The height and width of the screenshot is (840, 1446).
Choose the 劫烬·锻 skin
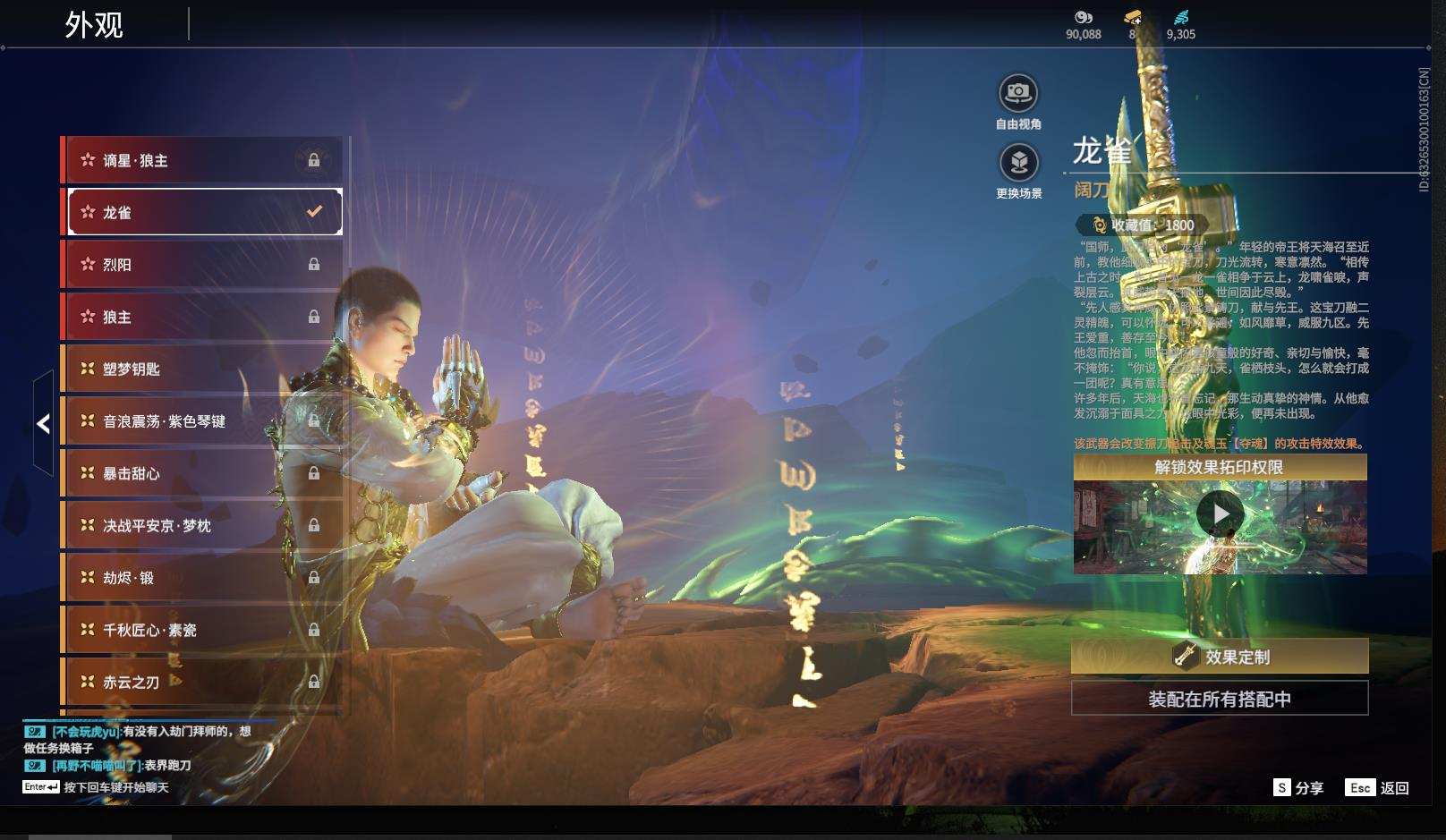(202, 578)
